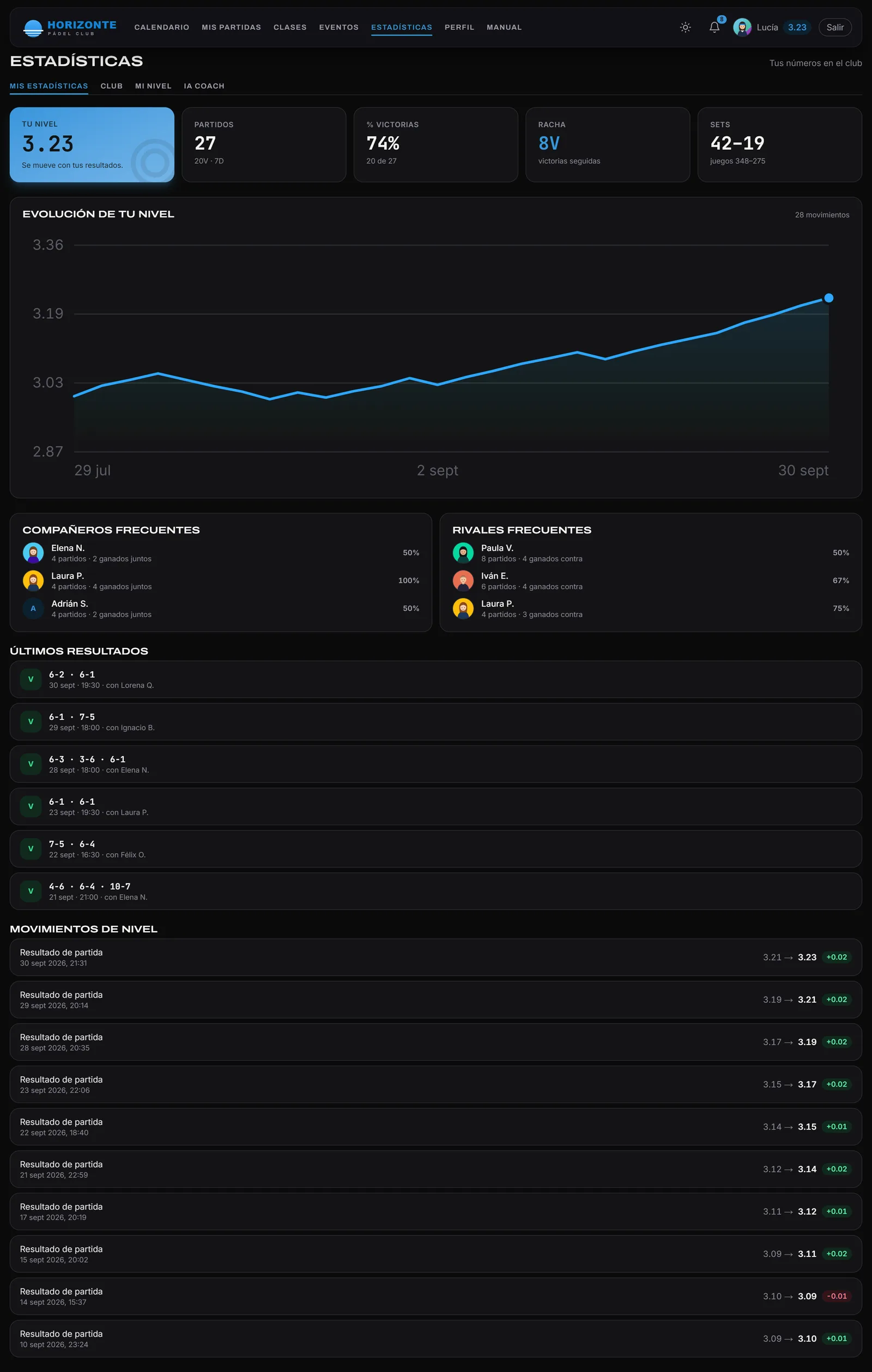Click the V badge on 7-5 · 6-4 result
Viewport: 872px width, 1372px height.
pyautogui.click(x=31, y=848)
